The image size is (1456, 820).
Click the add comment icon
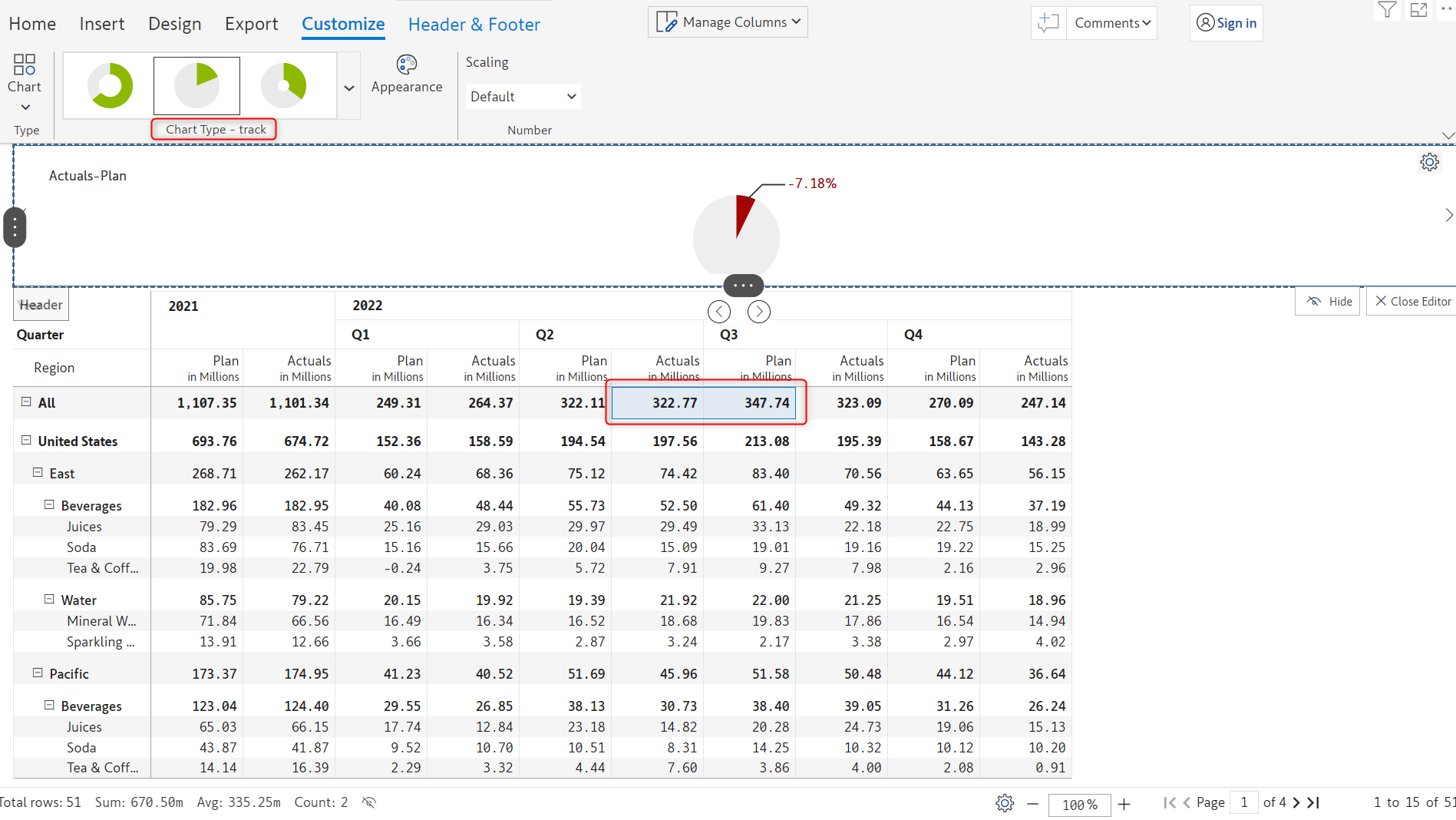tap(1048, 23)
